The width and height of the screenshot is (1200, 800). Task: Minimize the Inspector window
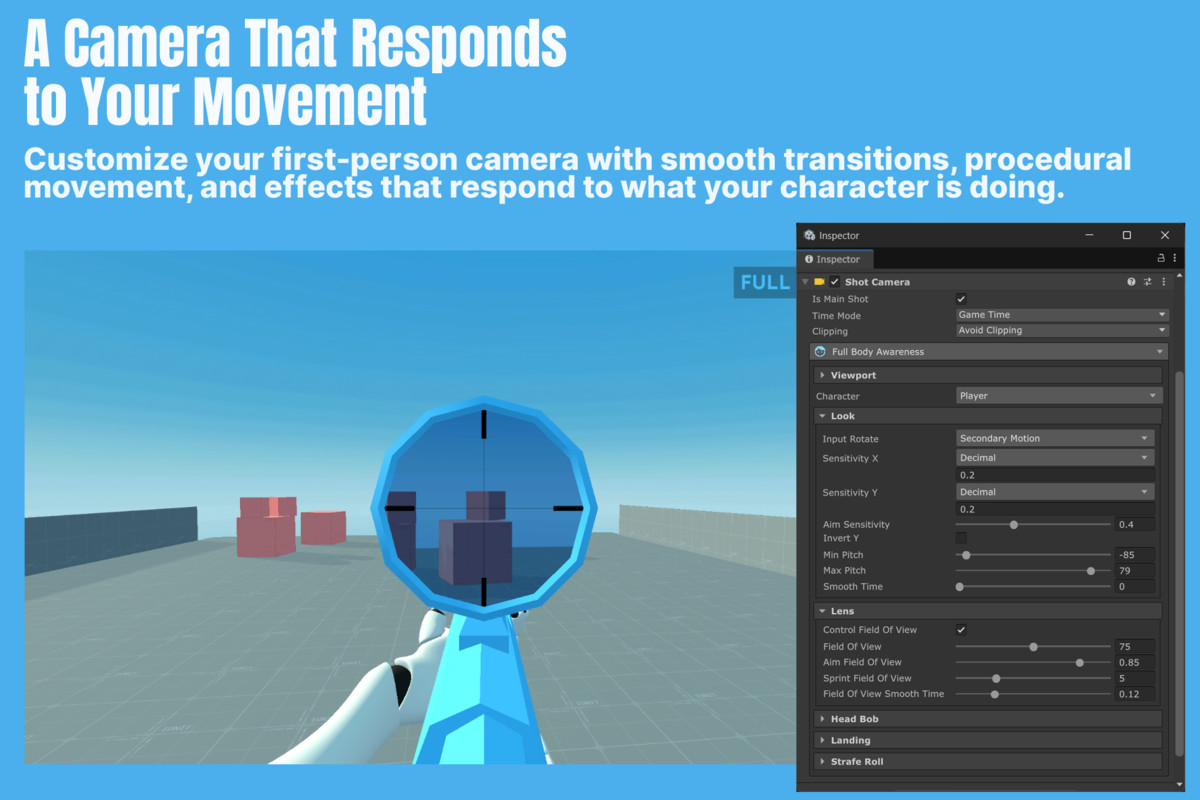point(1089,235)
